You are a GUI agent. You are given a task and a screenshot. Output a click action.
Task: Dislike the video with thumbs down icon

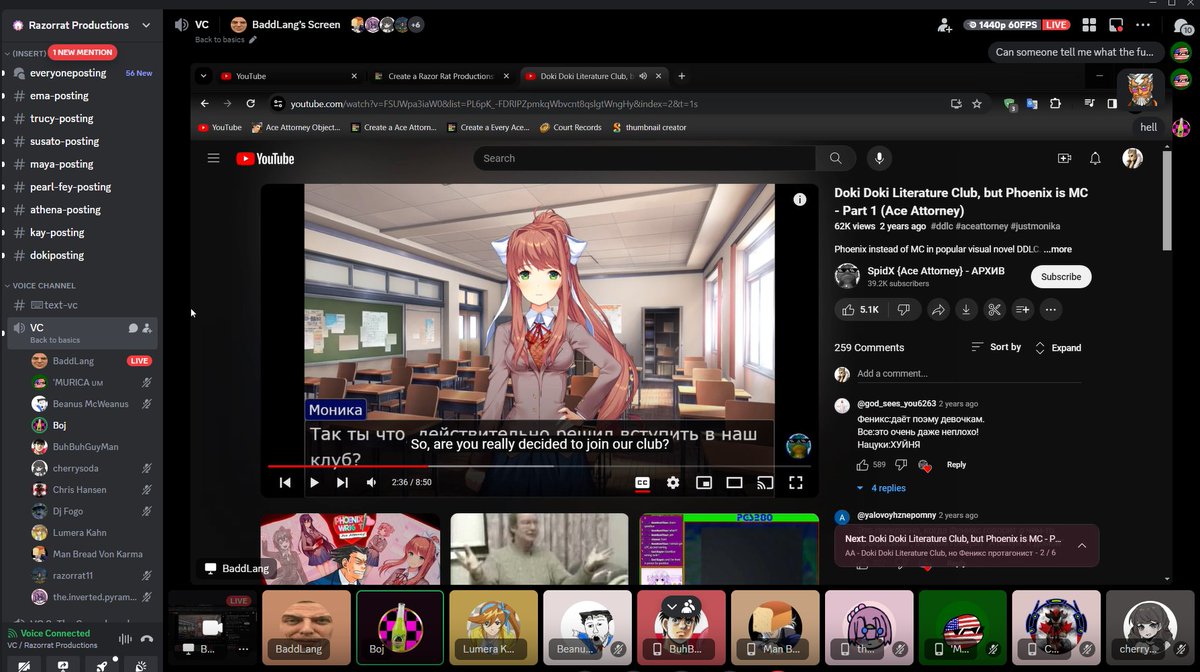point(903,310)
